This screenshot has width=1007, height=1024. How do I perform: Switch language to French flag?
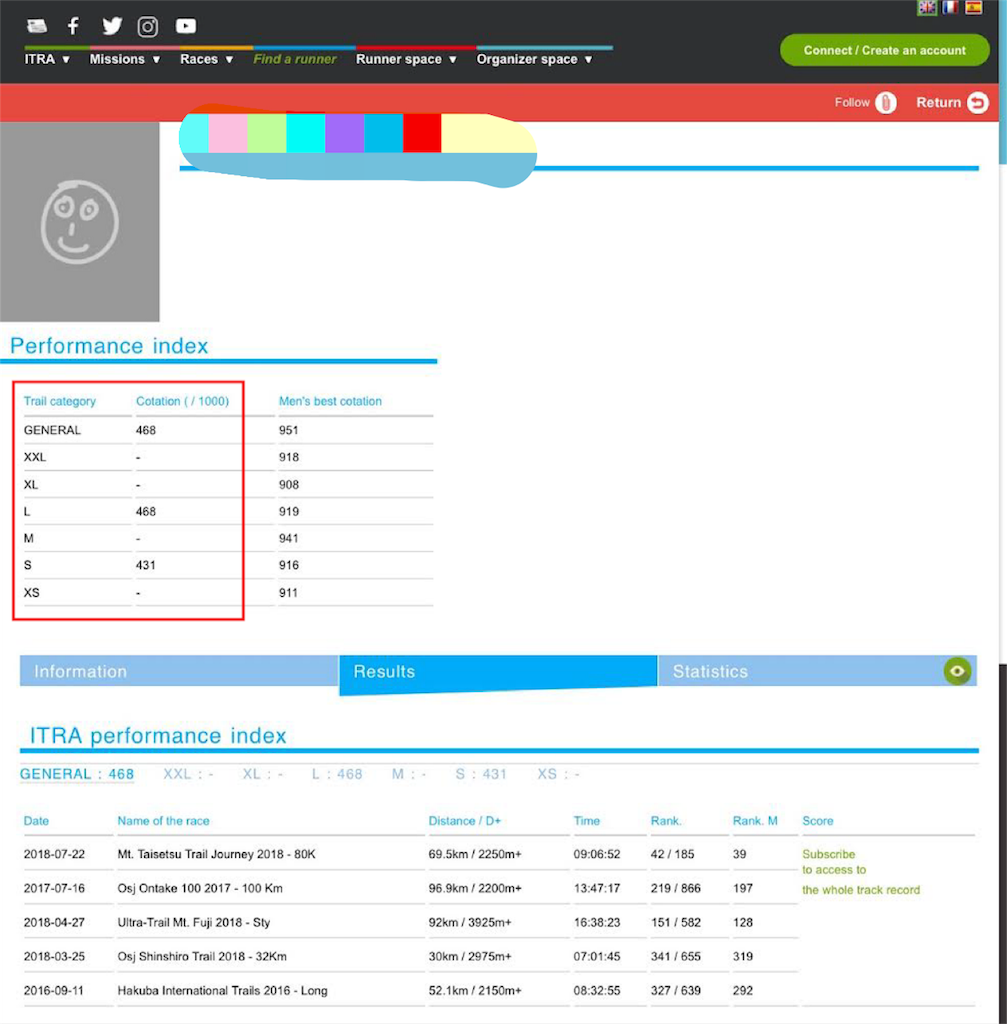click(950, 7)
